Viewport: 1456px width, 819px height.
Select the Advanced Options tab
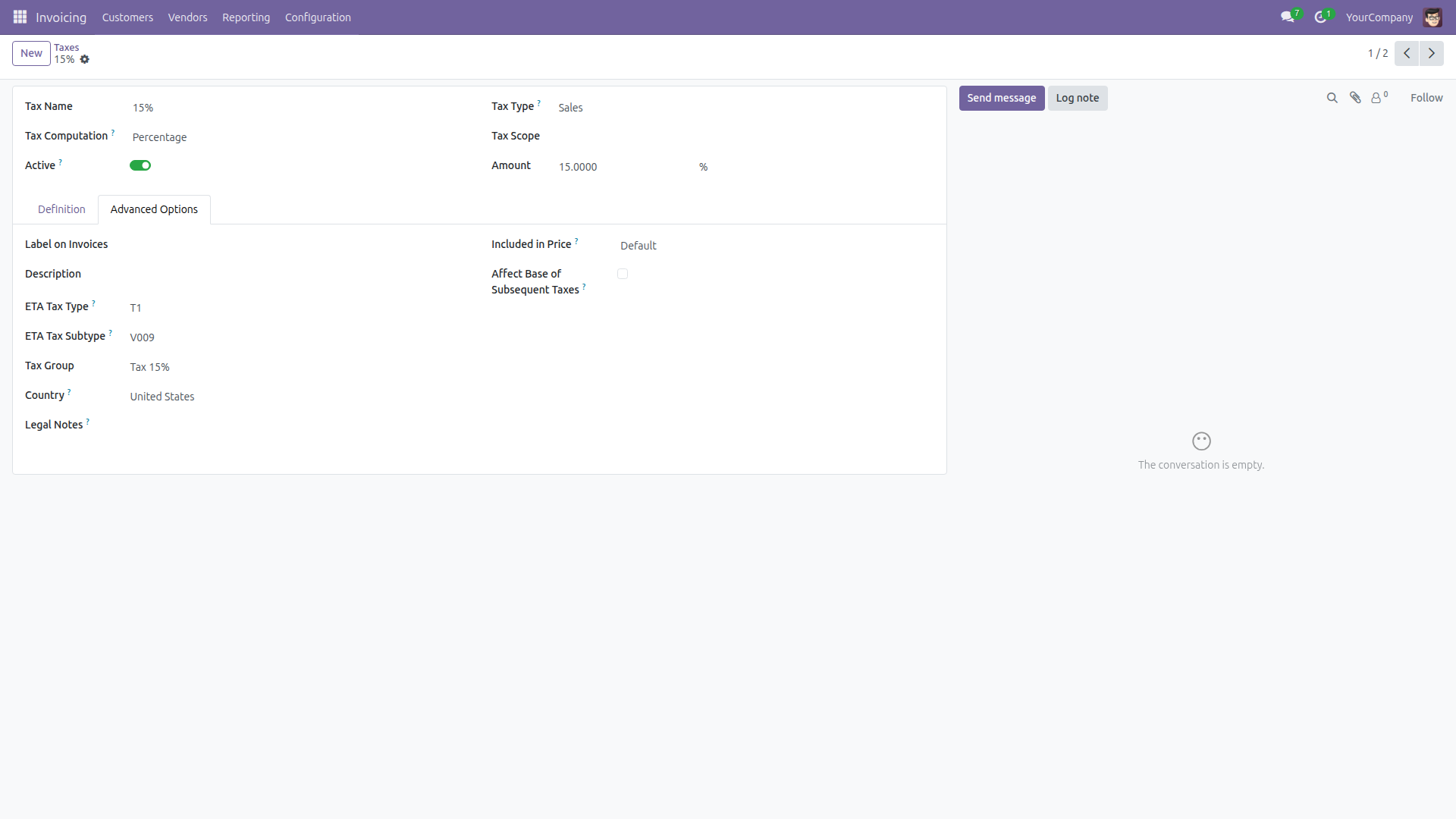(154, 209)
